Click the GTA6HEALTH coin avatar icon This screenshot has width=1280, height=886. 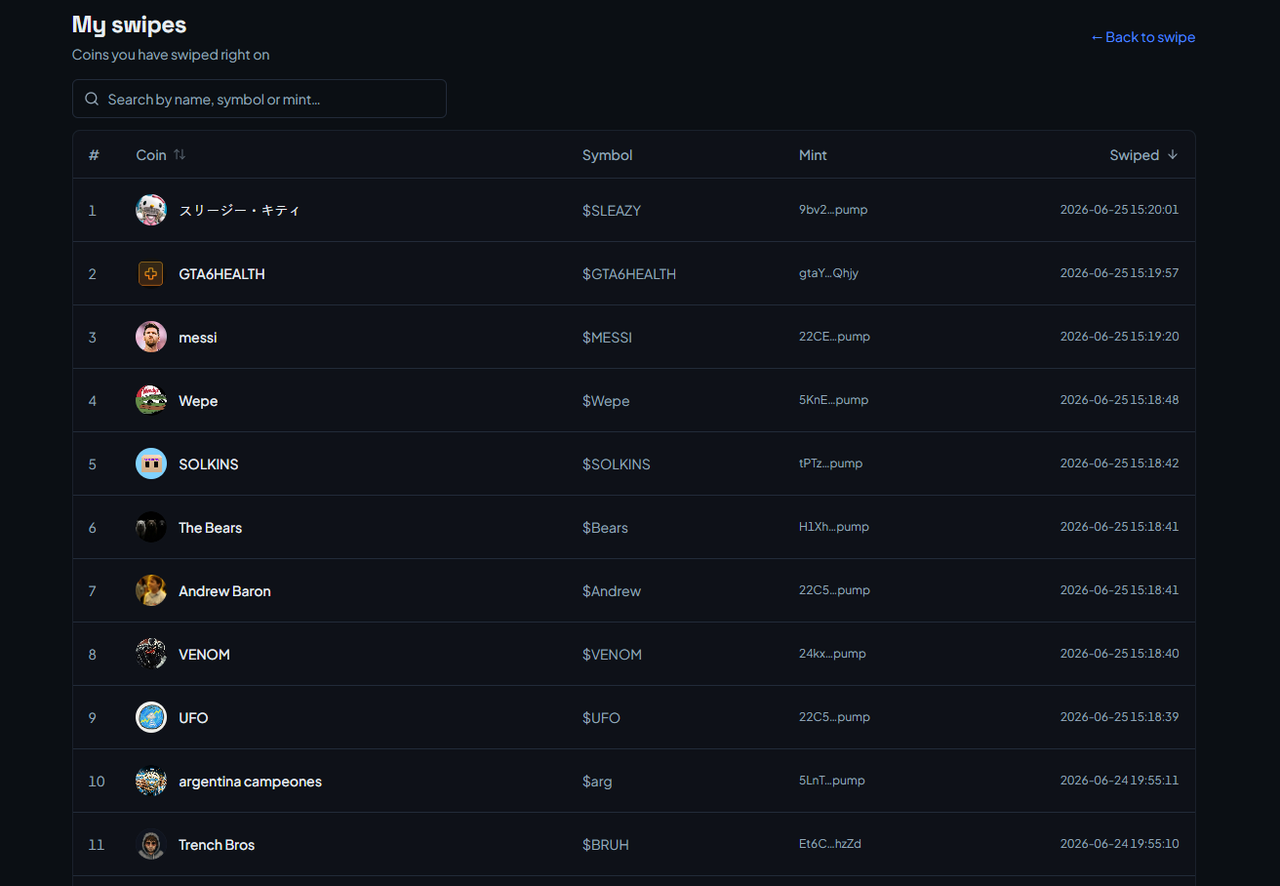click(x=151, y=273)
